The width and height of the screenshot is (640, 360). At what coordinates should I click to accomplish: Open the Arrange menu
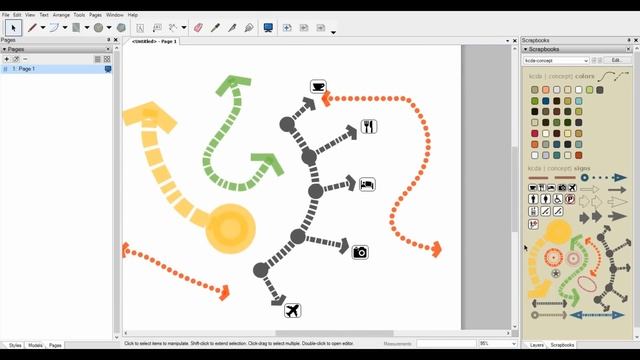(x=61, y=15)
